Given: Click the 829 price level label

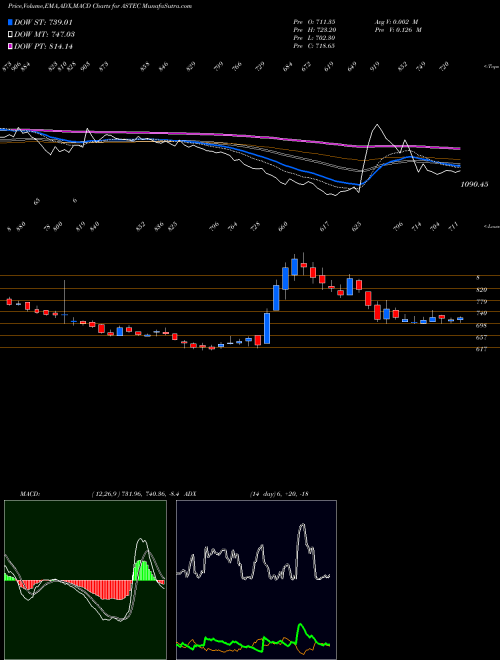Looking at the screenshot, I should click(x=481, y=290).
